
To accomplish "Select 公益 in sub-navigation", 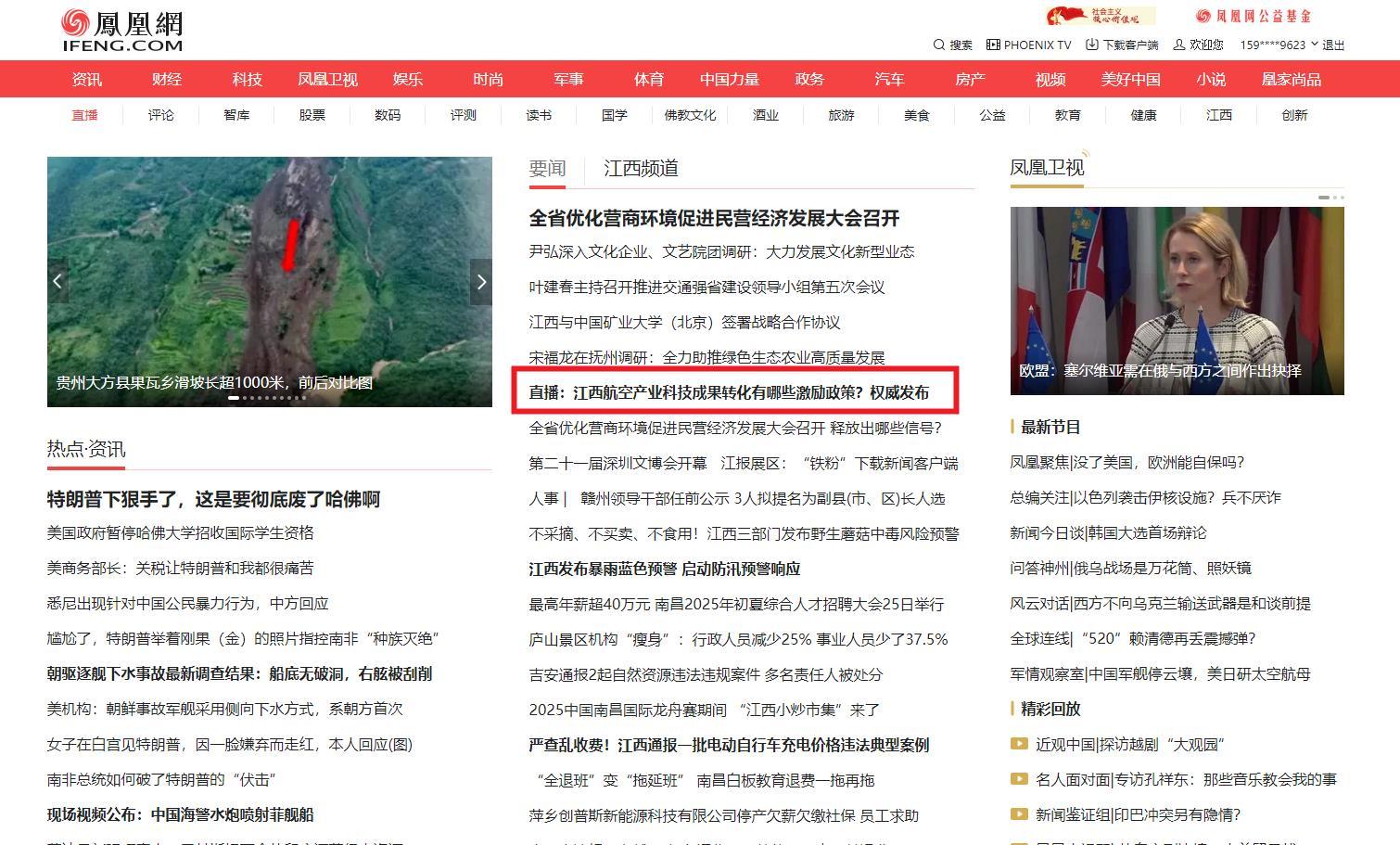I will pyautogui.click(x=992, y=115).
